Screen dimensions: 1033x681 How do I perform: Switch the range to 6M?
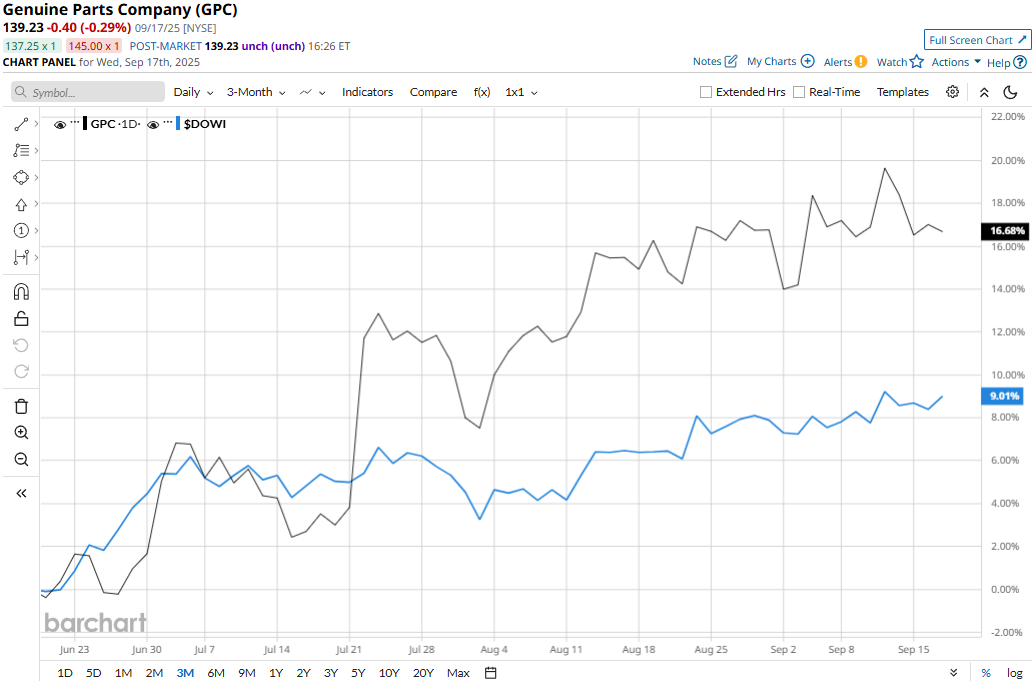tap(216, 673)
